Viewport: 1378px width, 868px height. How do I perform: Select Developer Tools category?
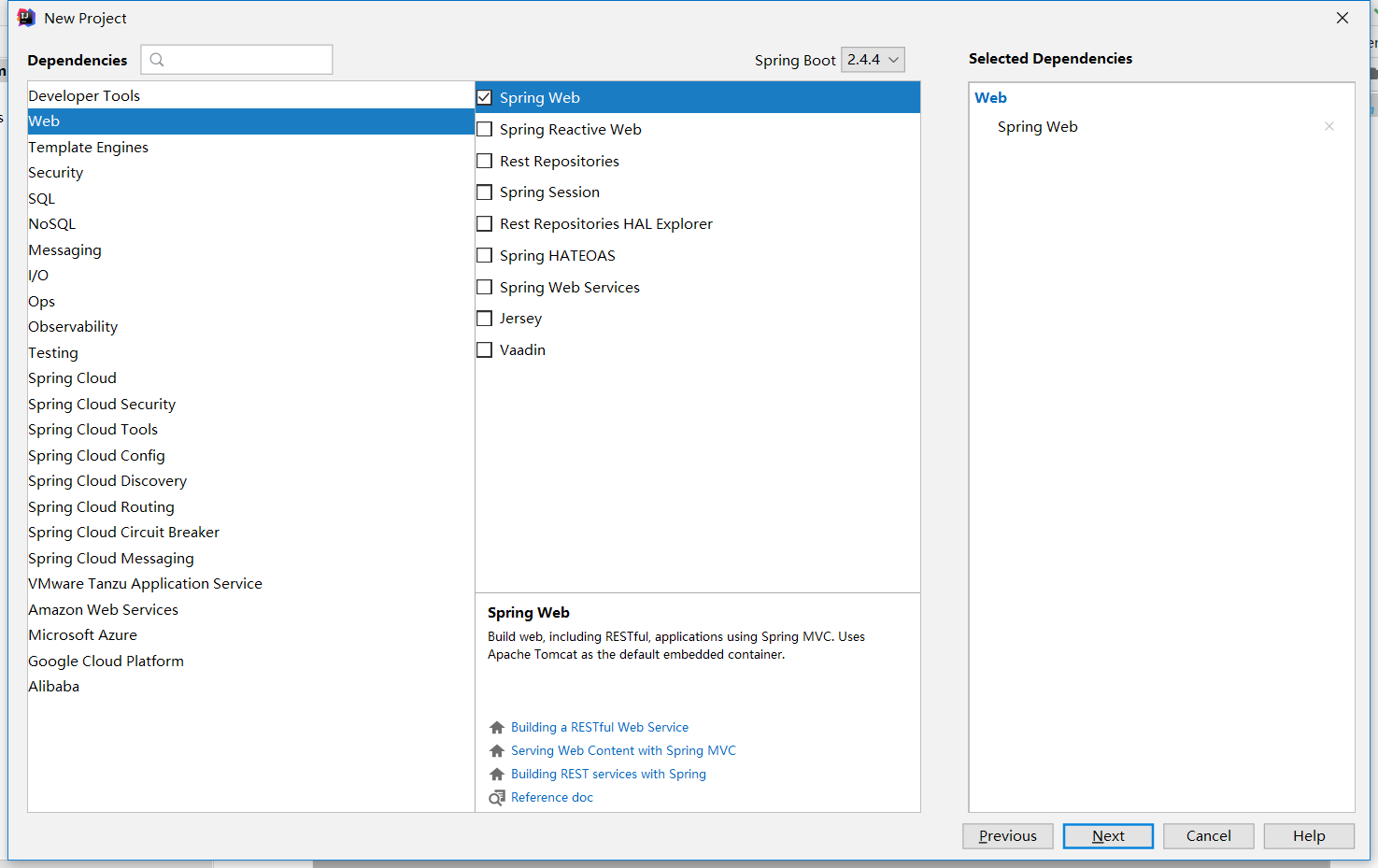251,95
